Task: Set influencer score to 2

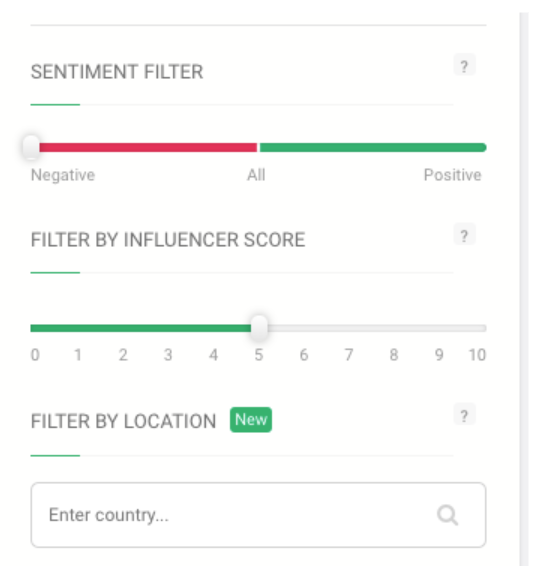Action: (123, 355)
